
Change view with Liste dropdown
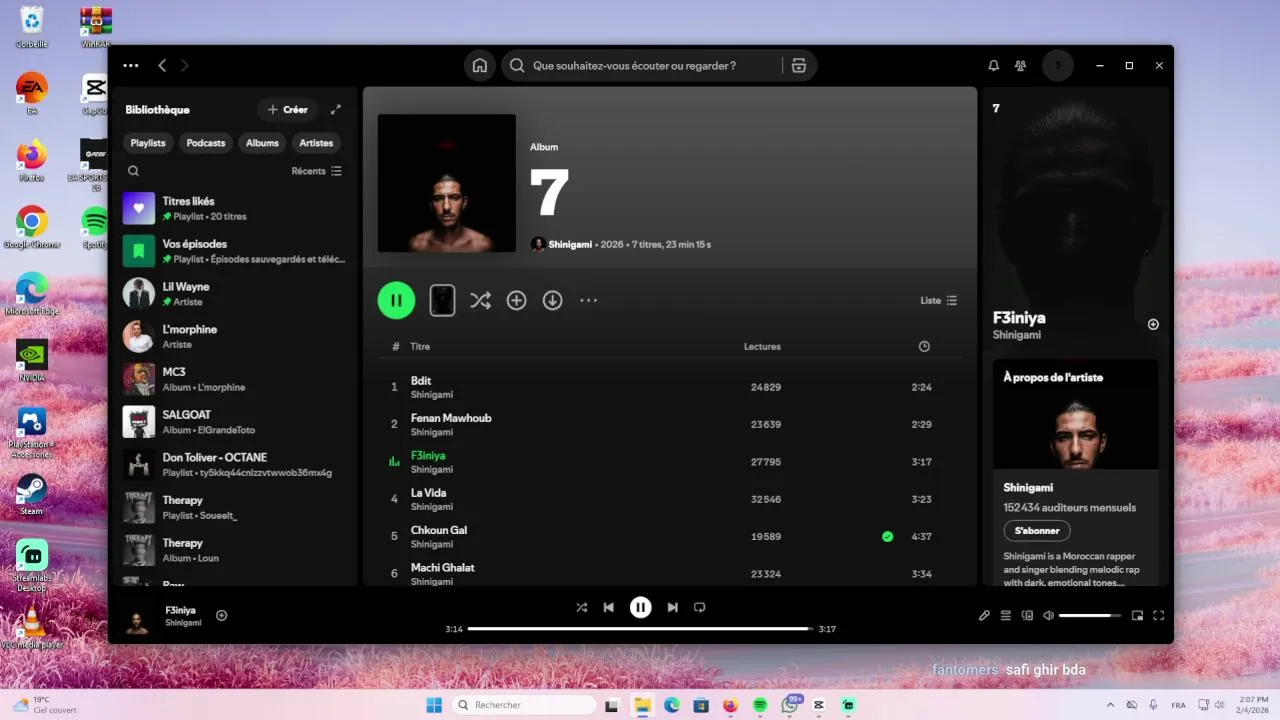939,300
